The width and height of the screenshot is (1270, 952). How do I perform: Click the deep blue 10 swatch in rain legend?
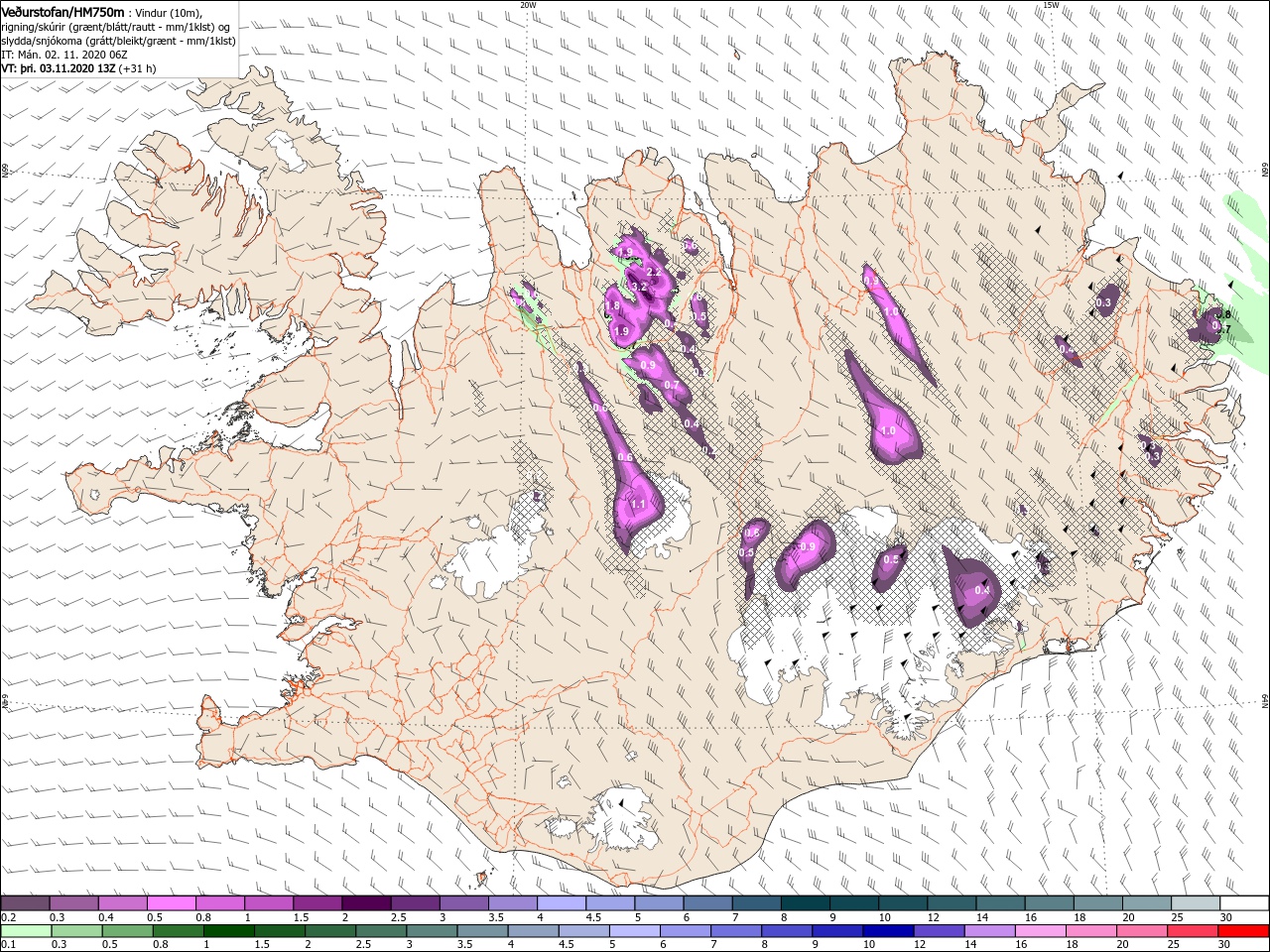(x=887, y=931)
